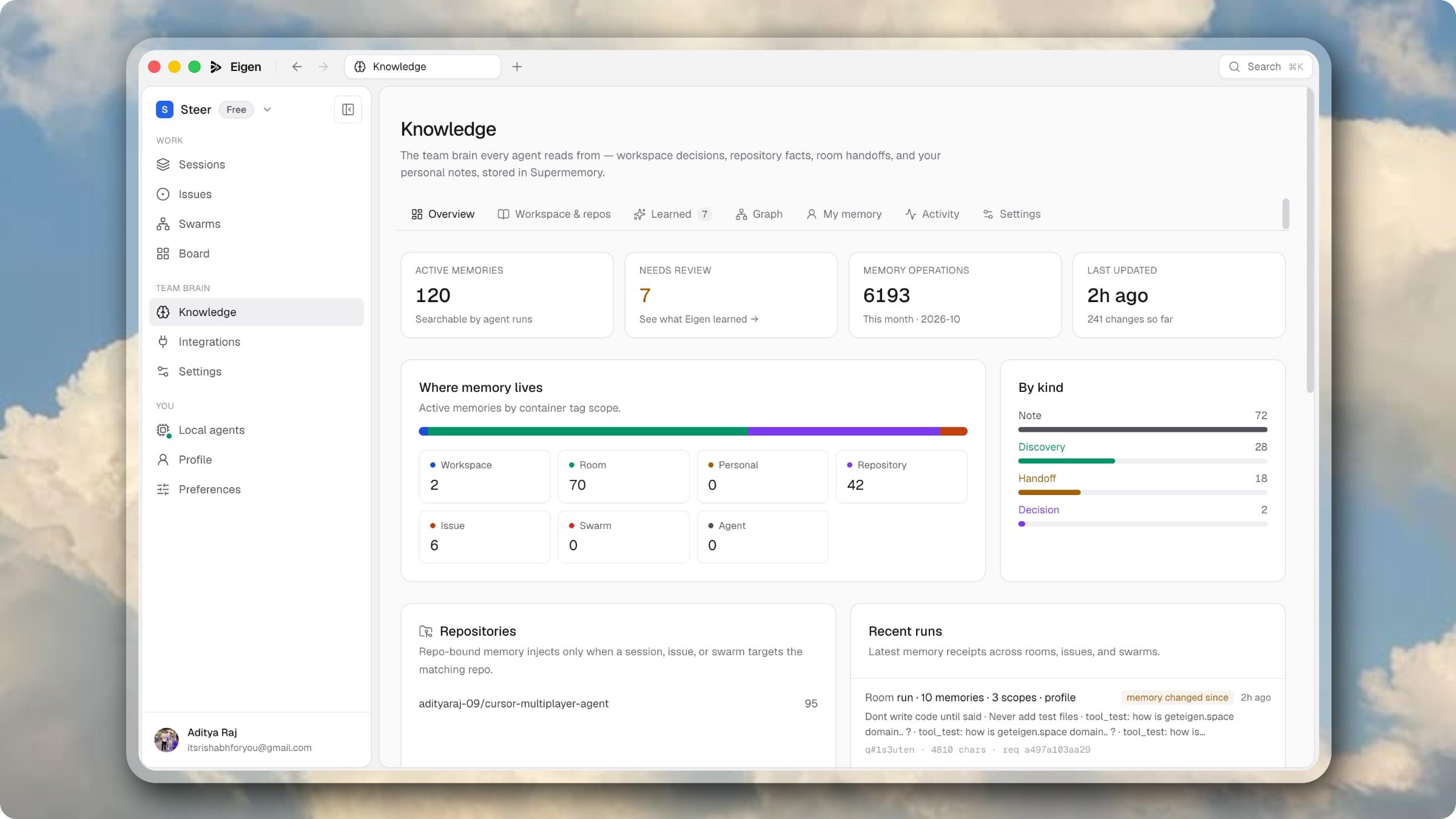
Task: Click the 'memory changed since' badge
Action: pyautogui.click(x=1177, y=698)
